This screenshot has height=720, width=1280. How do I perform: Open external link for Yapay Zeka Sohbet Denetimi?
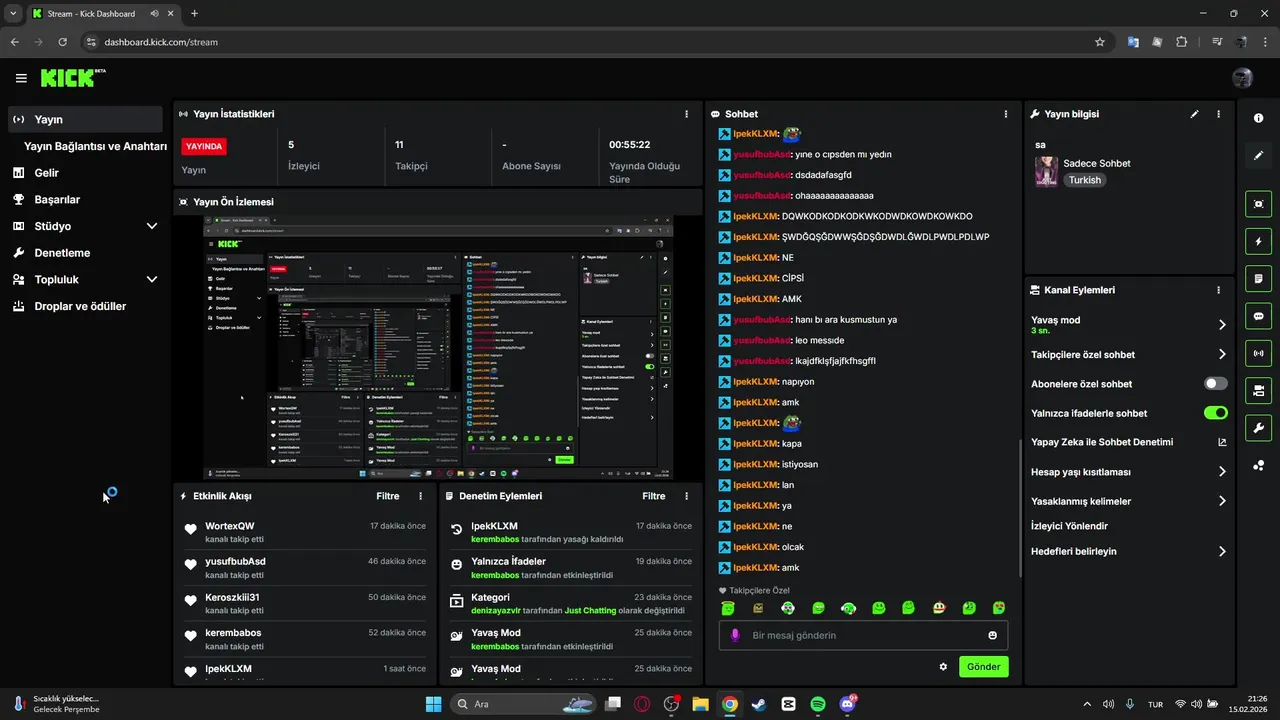click(x=1221, y=442)
